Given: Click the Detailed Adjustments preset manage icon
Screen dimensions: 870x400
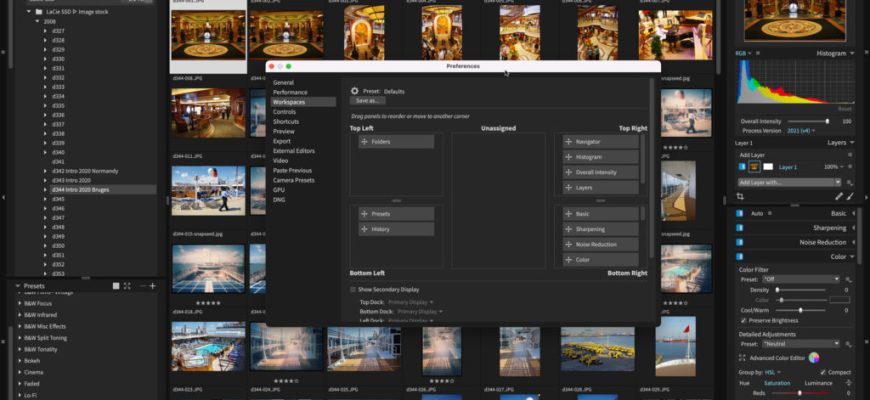Looking at the screenshot, I should [x=848, y=344].
